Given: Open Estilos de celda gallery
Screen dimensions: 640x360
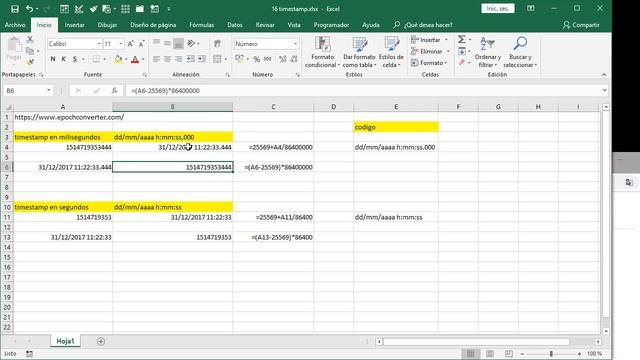Looking at the screenshot, I should click(x=391, y=52).
